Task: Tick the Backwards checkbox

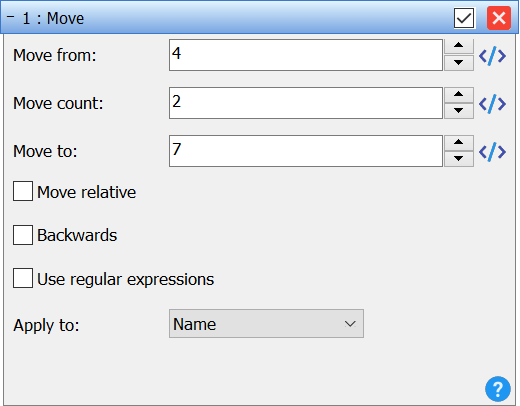Action: coord(23,235)
